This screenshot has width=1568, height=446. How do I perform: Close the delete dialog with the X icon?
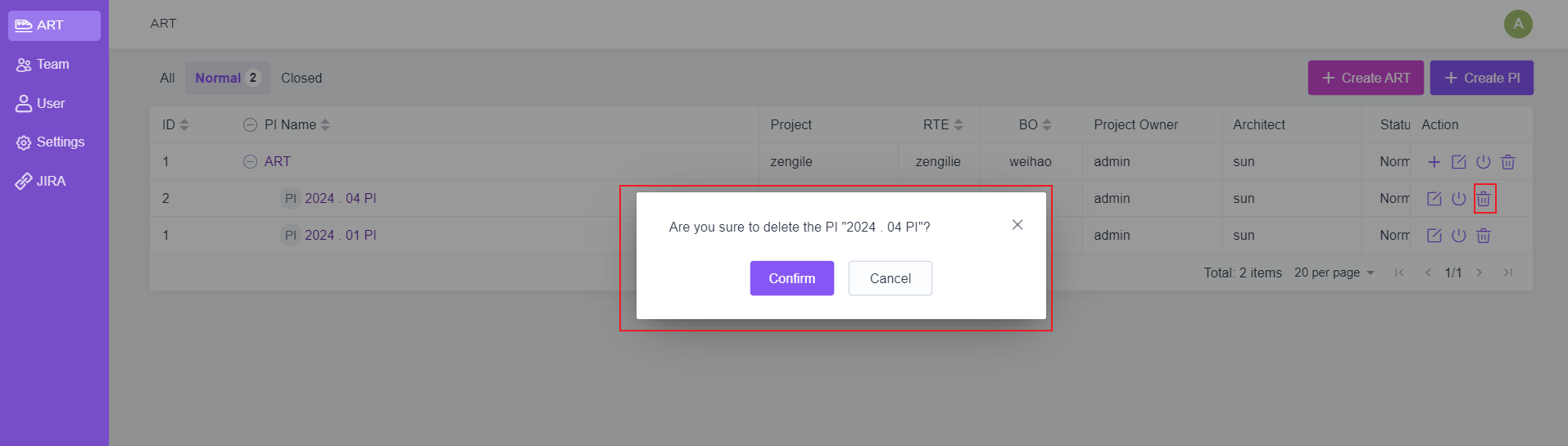pos(1017,225)
